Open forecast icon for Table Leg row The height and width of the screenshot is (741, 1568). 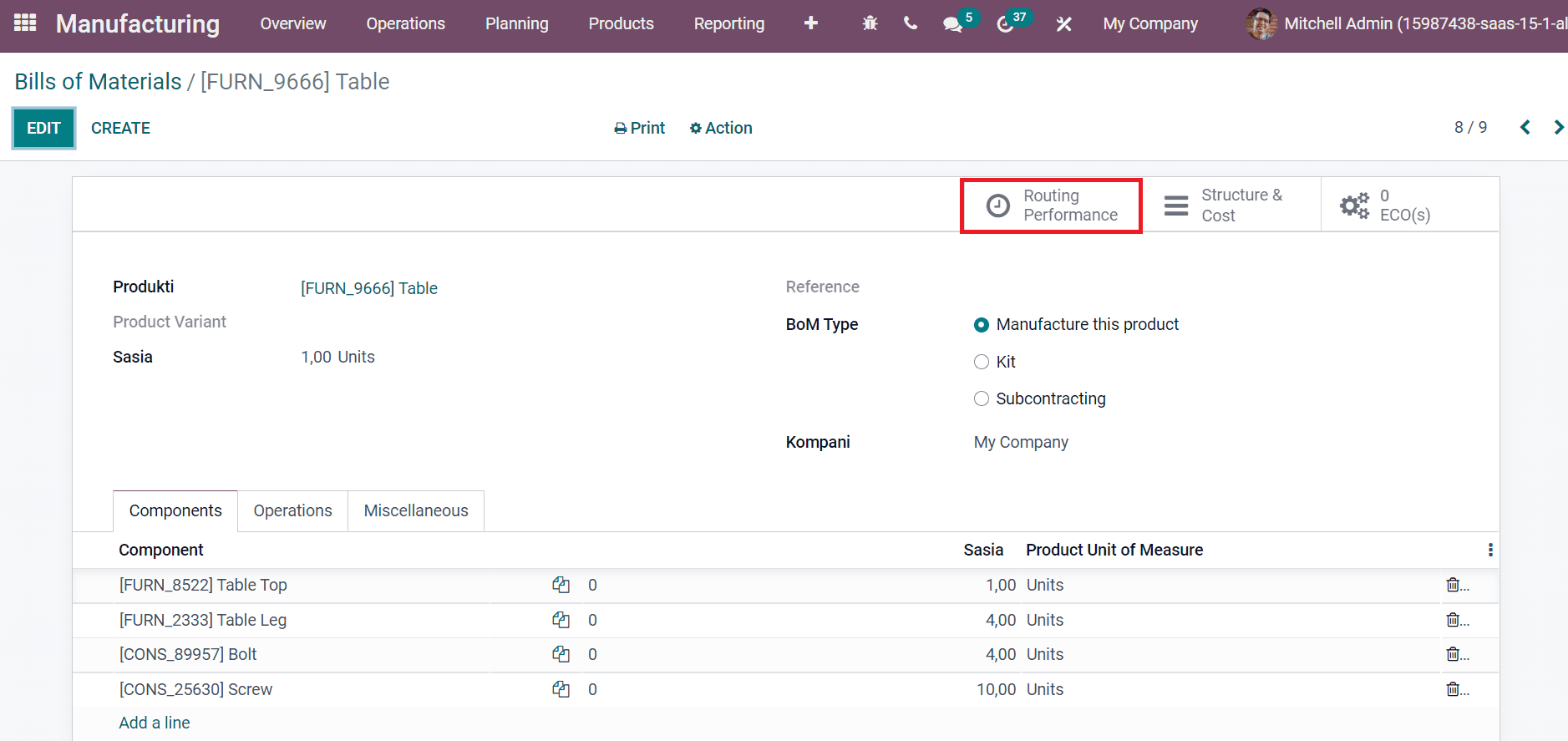561,620
